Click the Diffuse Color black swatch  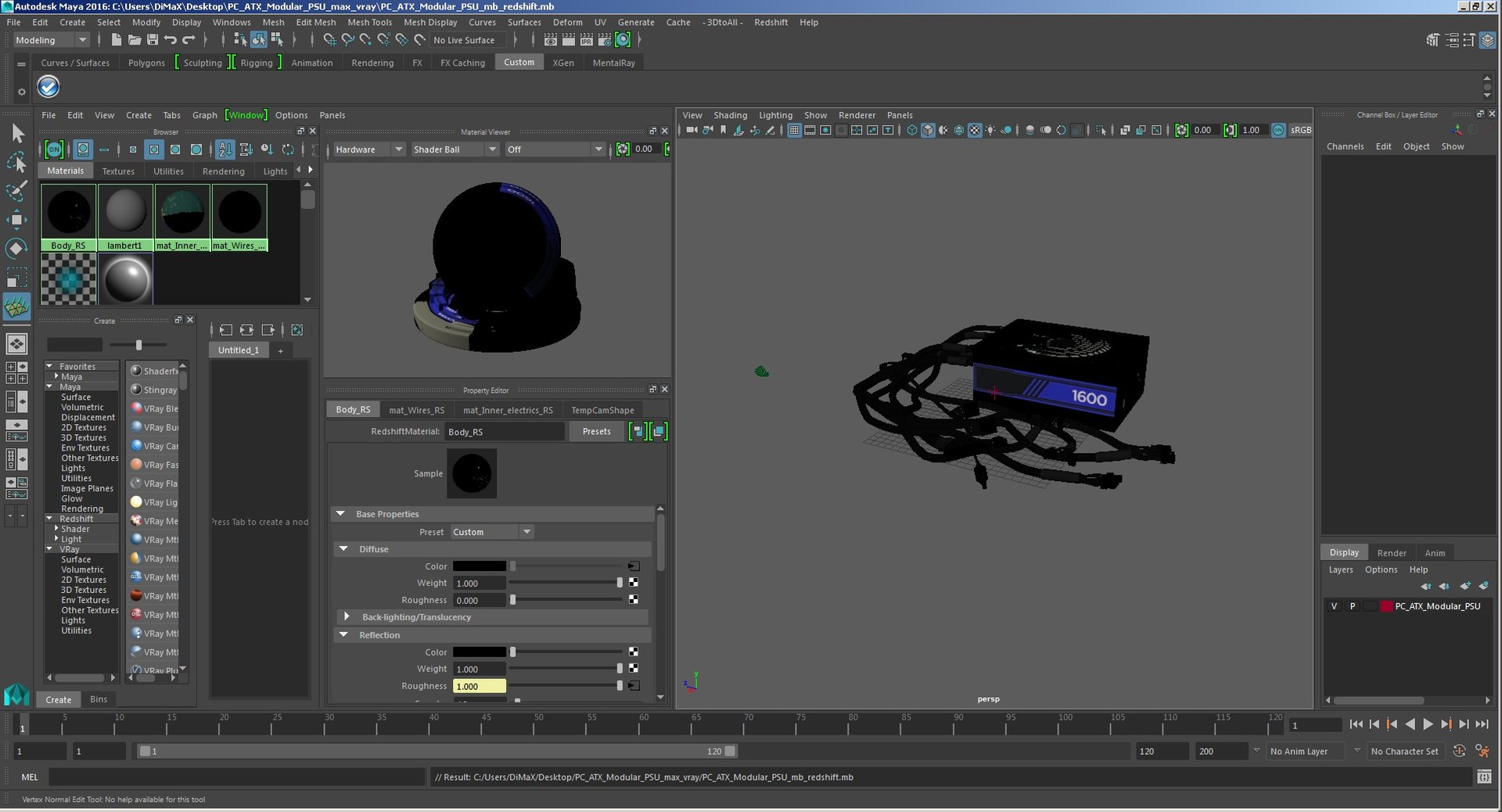(480, 566)
